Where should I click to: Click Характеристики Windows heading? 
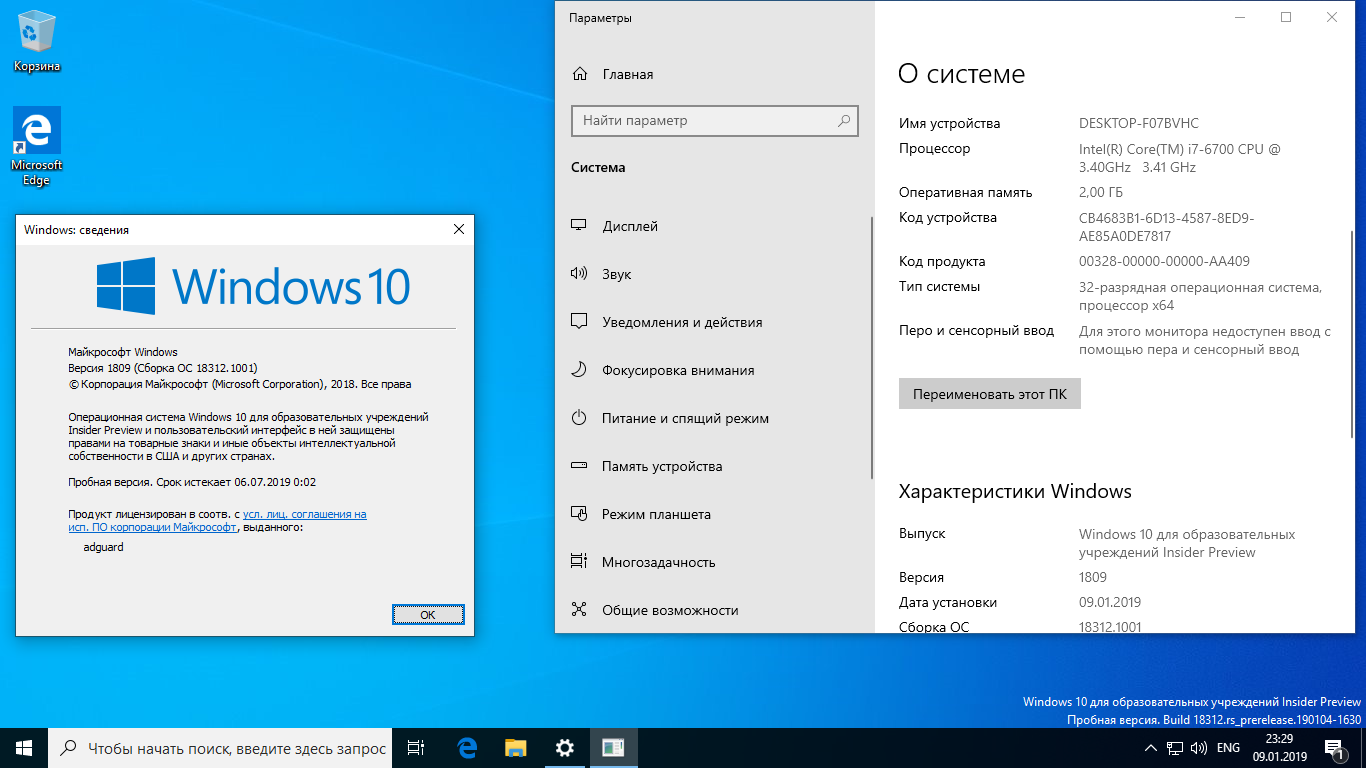click(1015, 491)
